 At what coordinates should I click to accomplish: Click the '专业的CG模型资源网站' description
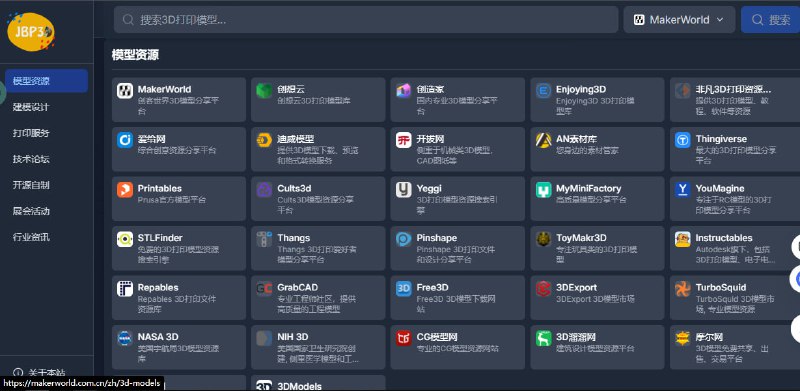click(458, 349)
